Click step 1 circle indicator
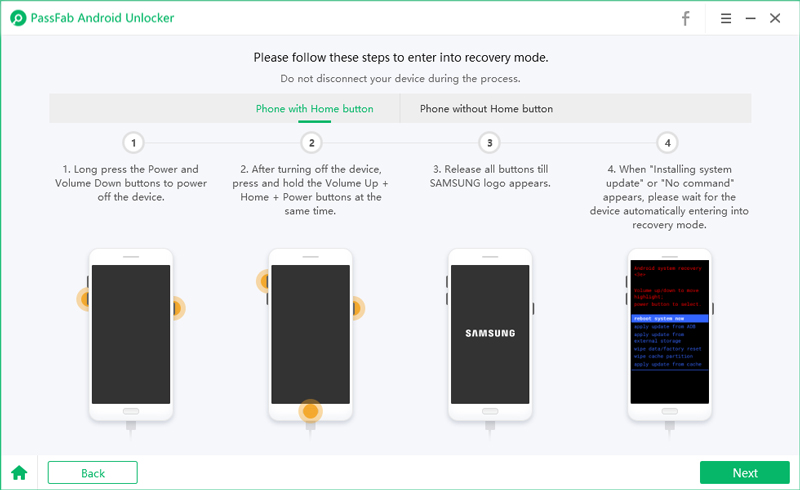The height and width of the screenshot is (490, 800). tap(134, 143)
